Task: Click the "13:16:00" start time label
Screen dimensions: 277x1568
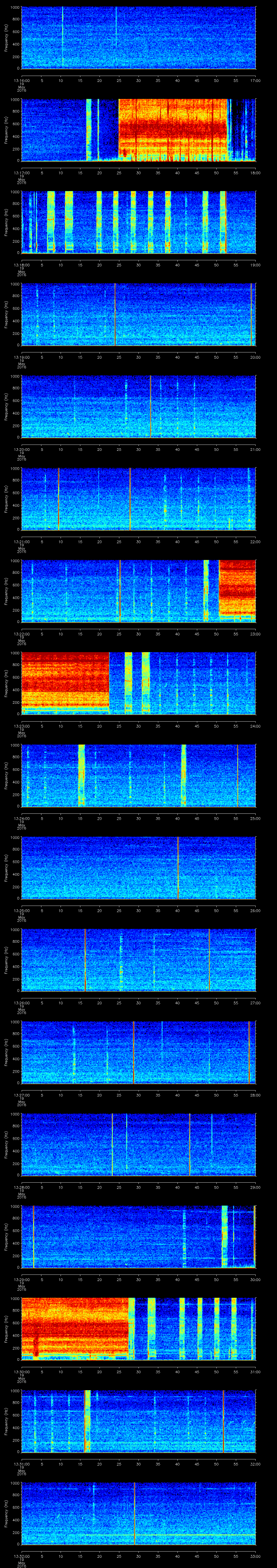Action: click(21, 80)
